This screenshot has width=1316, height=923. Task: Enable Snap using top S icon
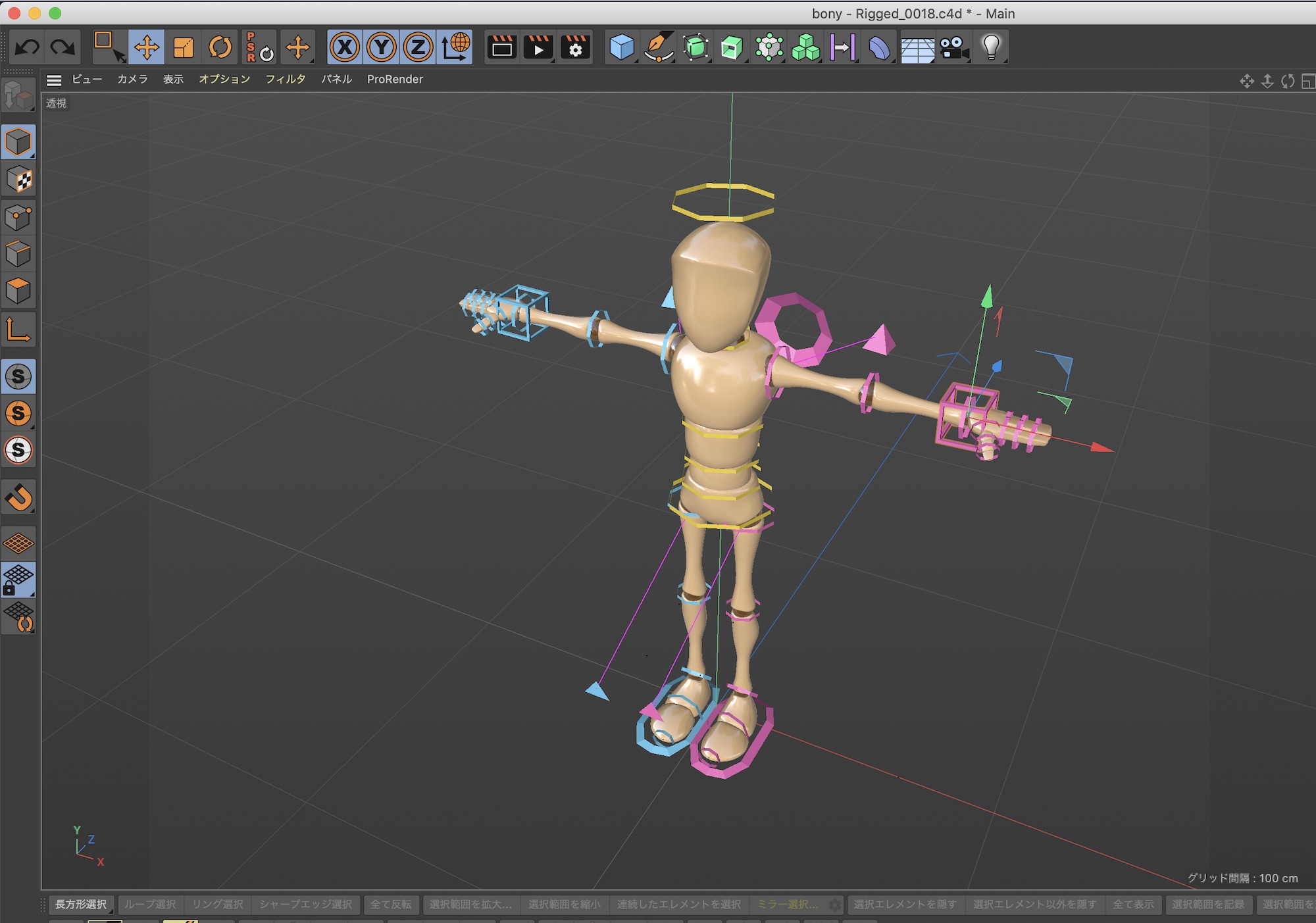pos(18,376)
